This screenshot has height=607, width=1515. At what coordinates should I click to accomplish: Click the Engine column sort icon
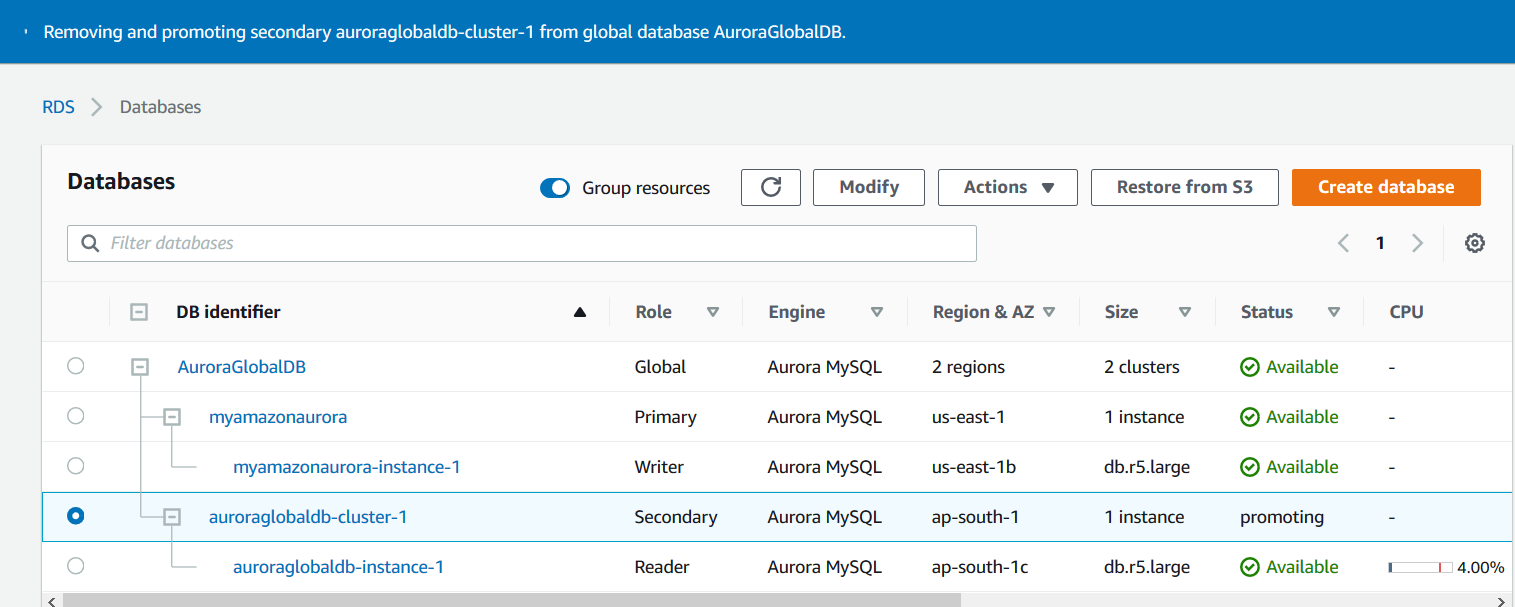[x=877, y=312]
